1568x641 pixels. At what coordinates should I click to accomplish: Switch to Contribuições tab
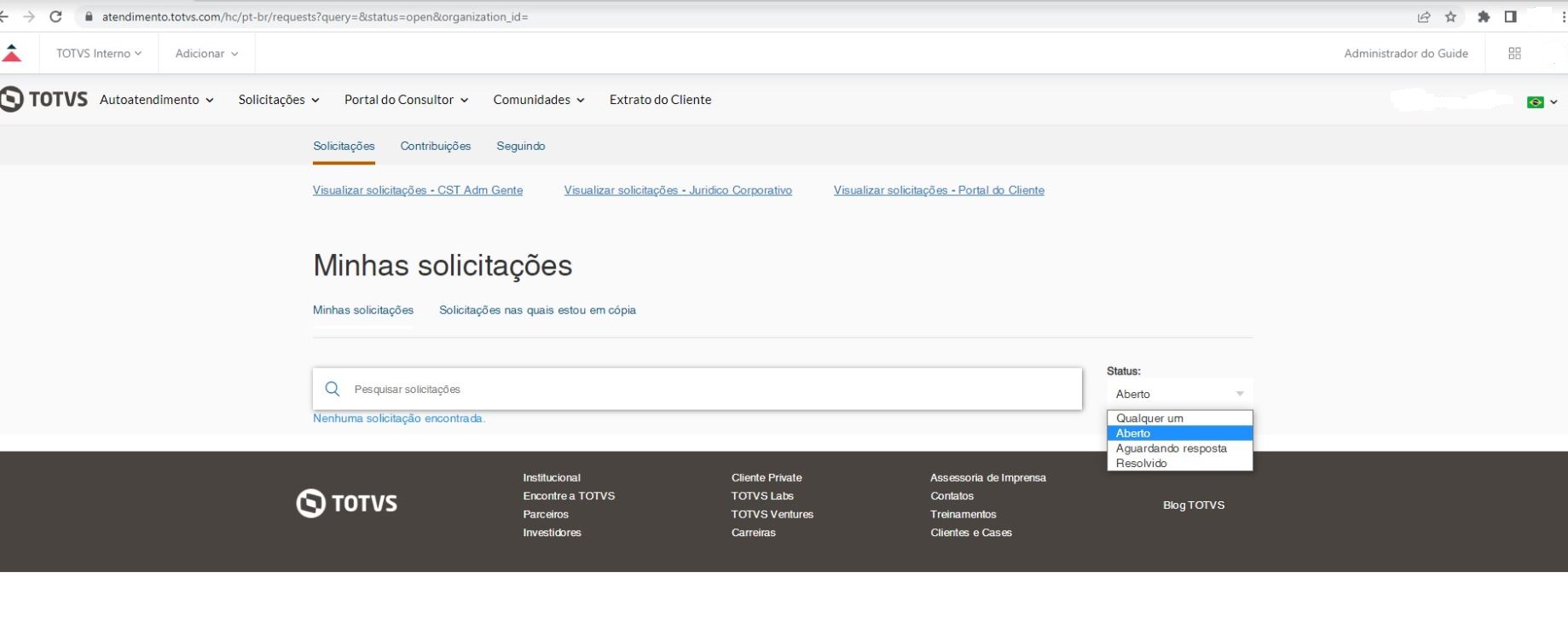coord(436,147)
